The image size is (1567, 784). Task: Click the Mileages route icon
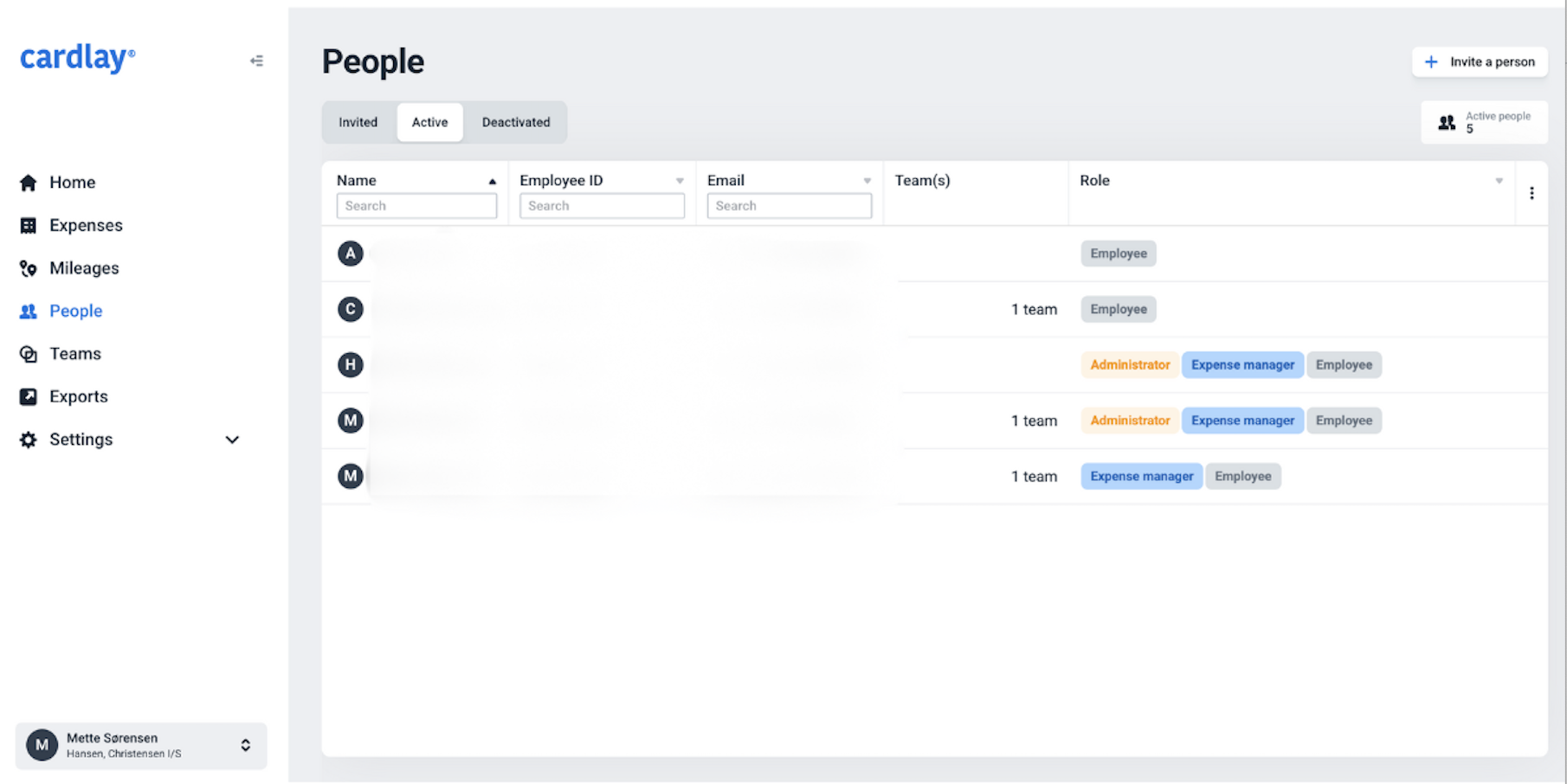tap(29, 268)
